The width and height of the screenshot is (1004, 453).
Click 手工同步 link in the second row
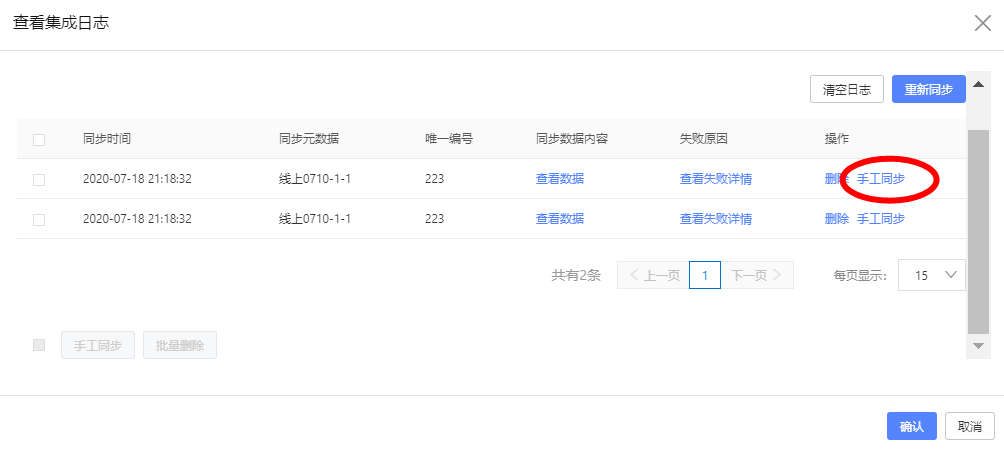pyautogui.click(x=881, y=218)
